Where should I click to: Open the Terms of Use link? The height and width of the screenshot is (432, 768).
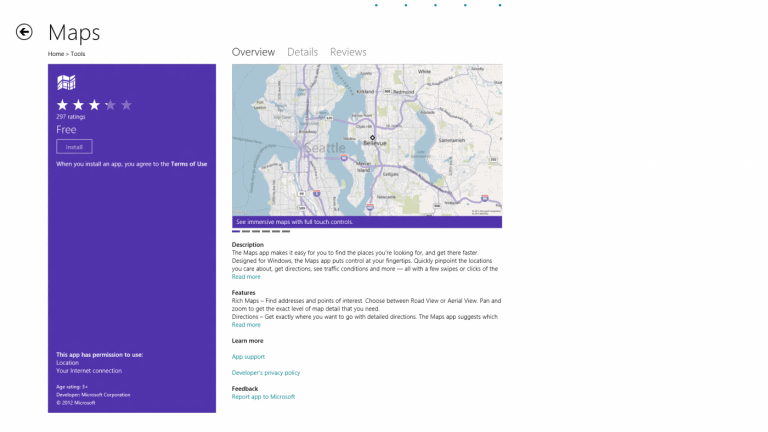point(189,164)
